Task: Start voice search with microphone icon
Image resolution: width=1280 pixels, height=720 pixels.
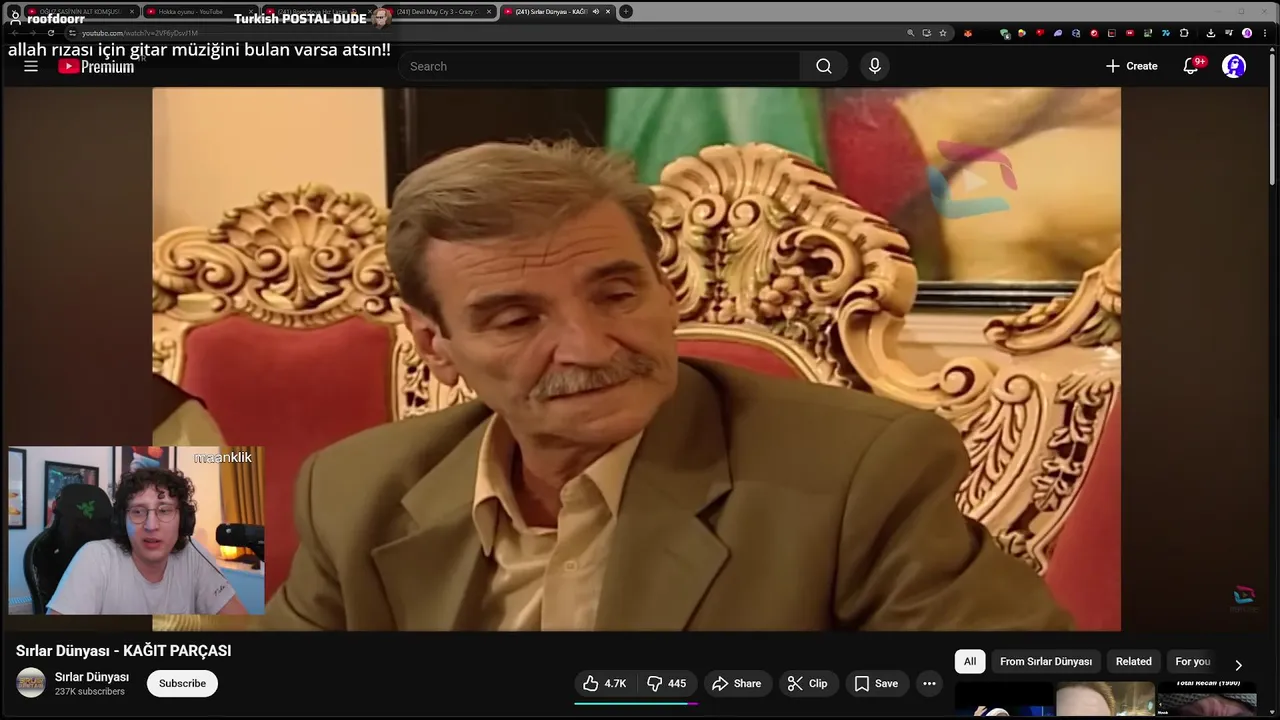Action: pyautogui.click(x=875, y=66)
